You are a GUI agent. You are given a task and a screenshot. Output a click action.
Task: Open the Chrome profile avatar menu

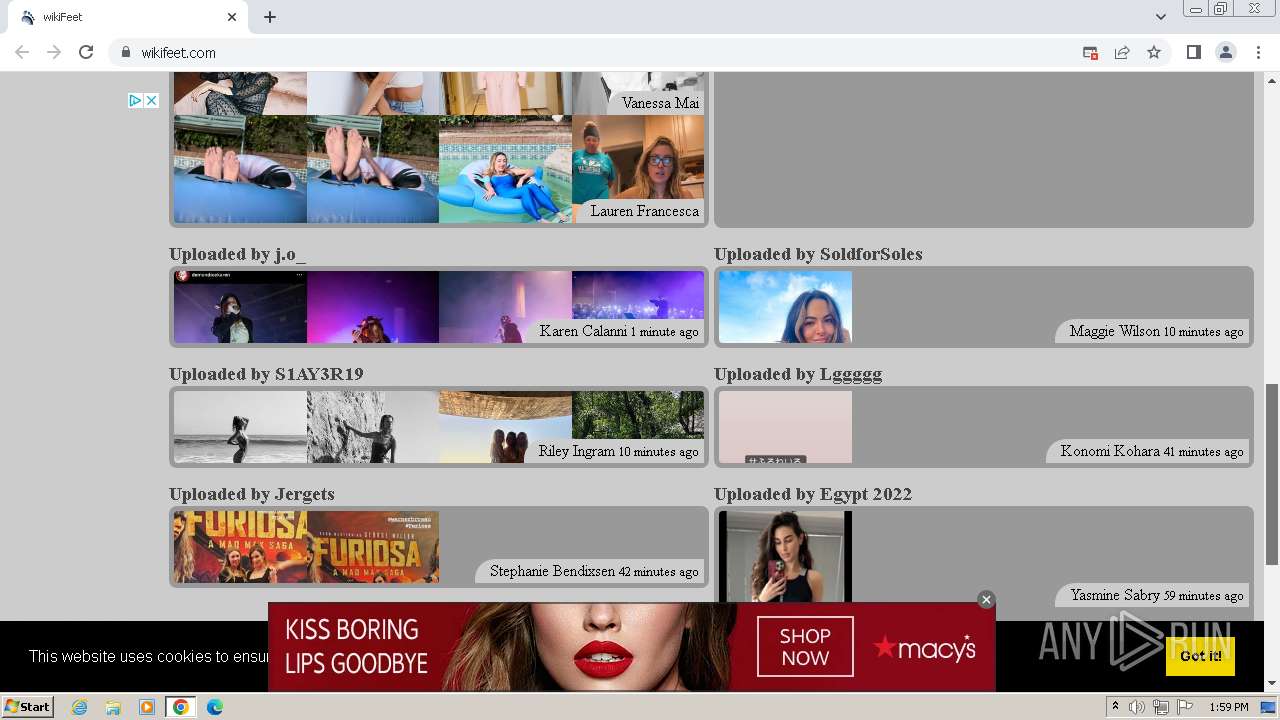point(1225,53)
